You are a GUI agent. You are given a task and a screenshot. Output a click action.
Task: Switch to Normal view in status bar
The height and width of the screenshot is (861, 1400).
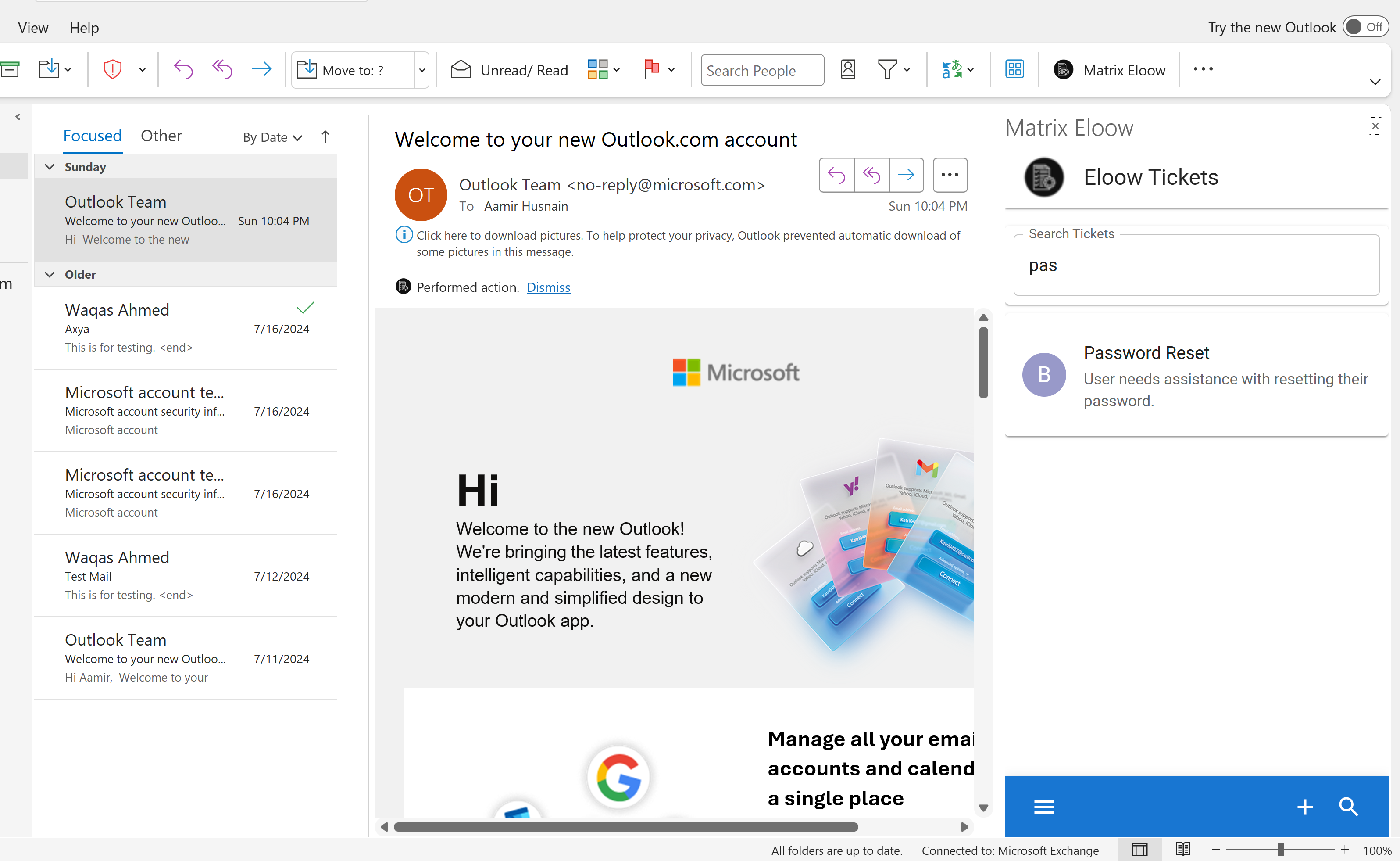(x=1139, y=850)
